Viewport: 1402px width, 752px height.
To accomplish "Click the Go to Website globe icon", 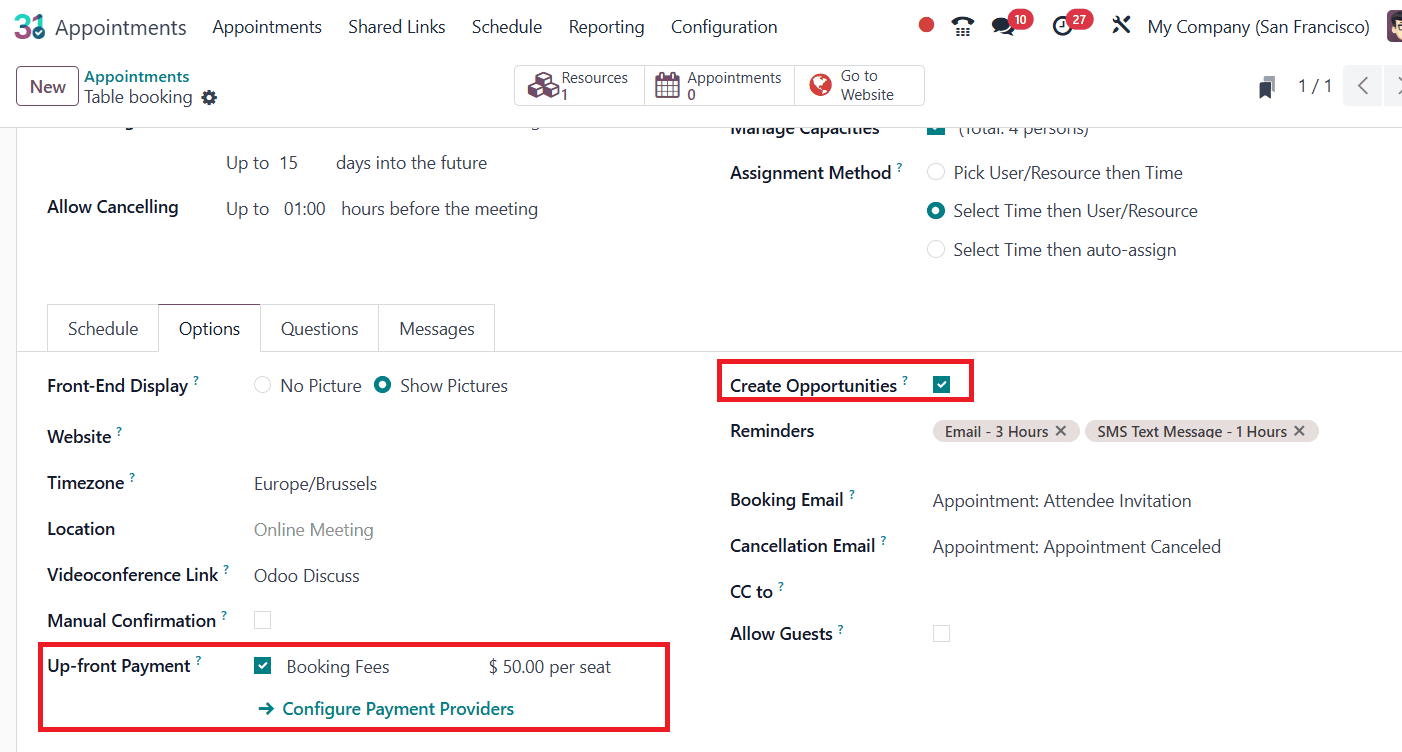I will [820, 85].
